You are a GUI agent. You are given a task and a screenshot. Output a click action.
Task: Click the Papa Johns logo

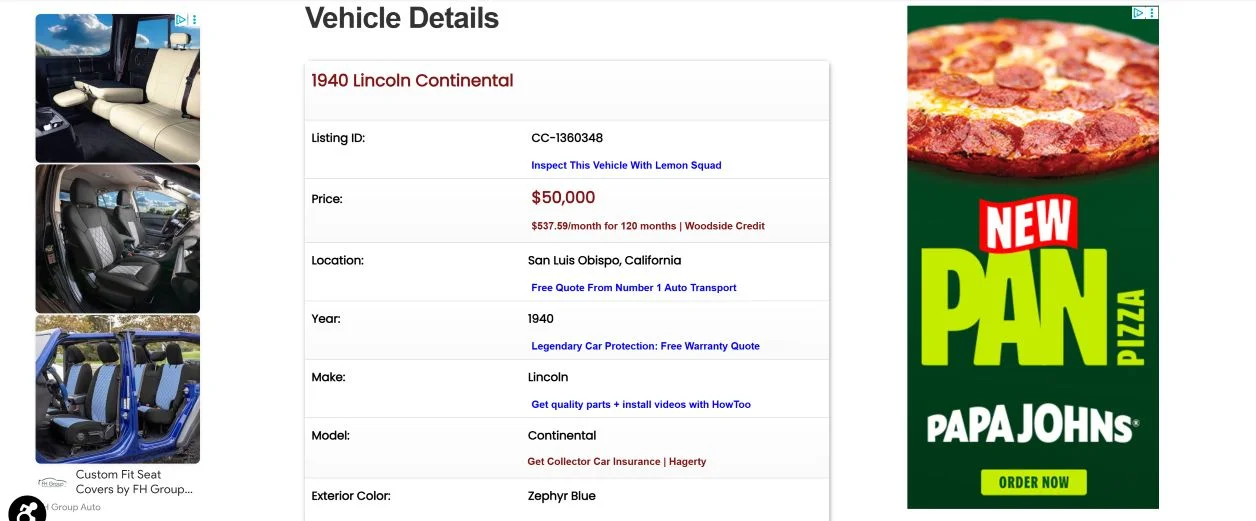tap(1032, 427)
